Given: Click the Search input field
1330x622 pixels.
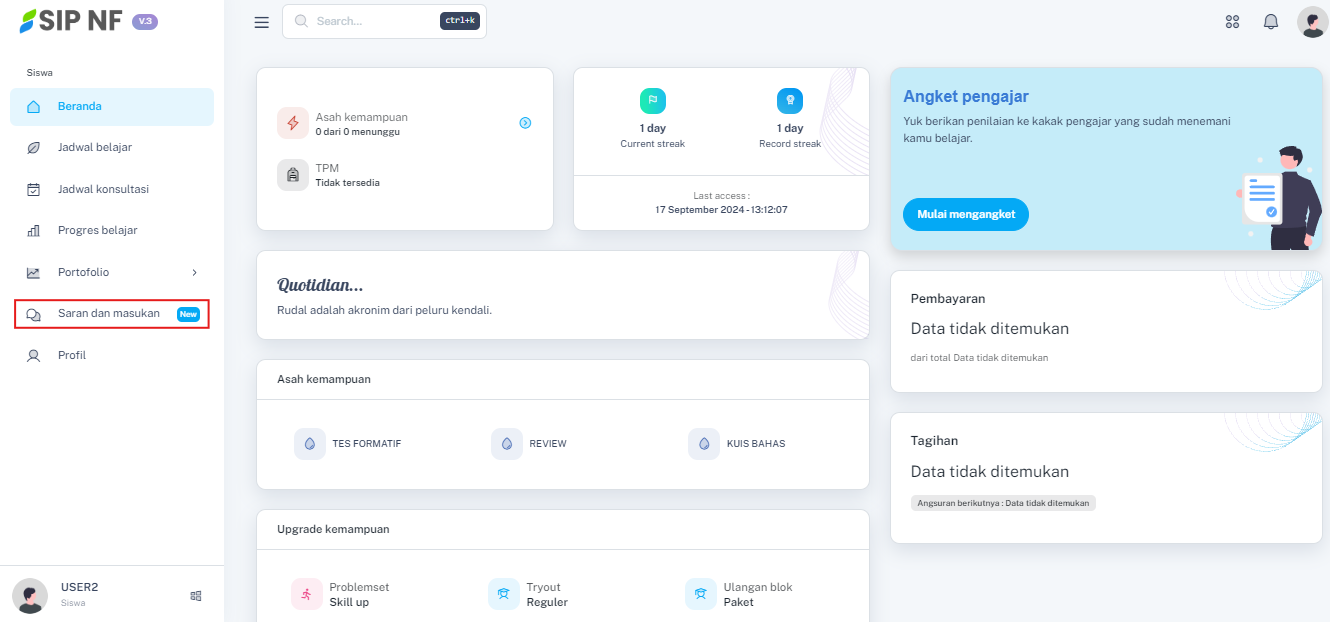Looking at the screenshot, I should click(375, 21).
